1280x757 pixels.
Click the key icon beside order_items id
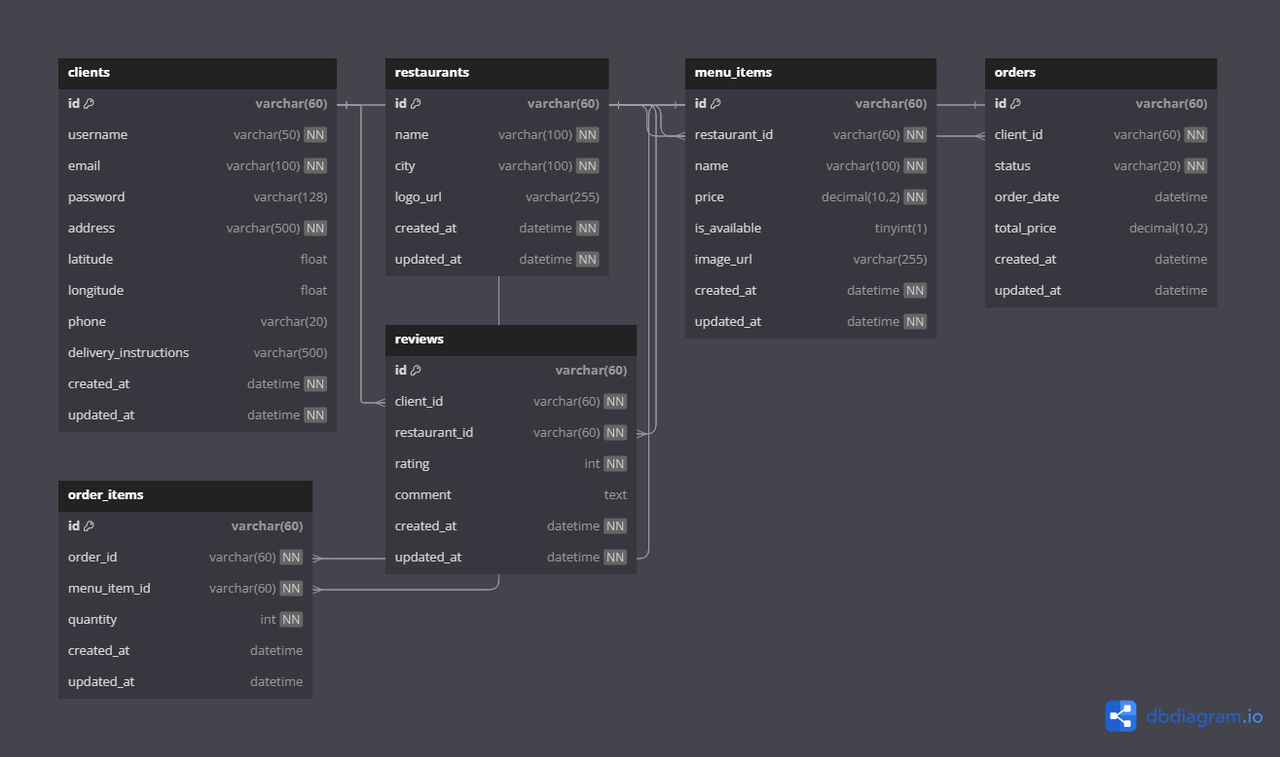point(89,527)
